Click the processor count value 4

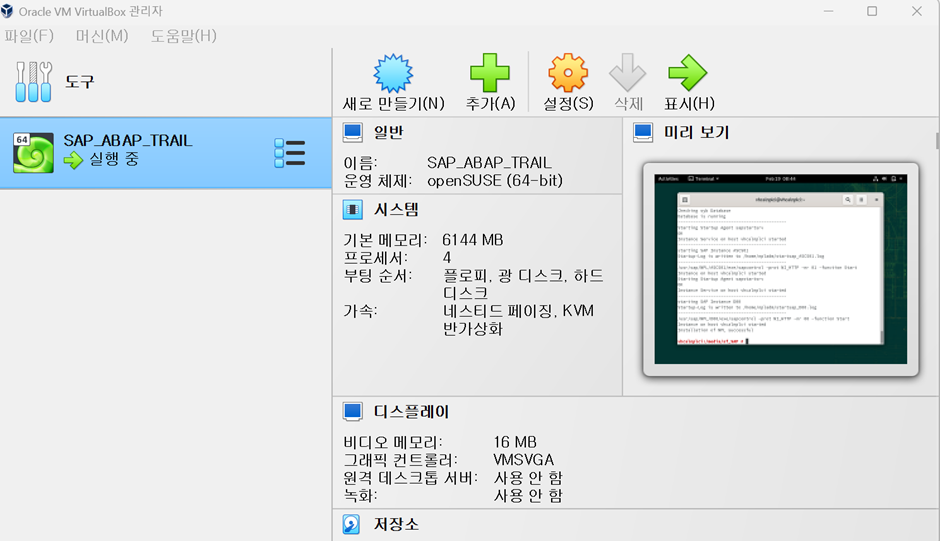tap(447, 258)
